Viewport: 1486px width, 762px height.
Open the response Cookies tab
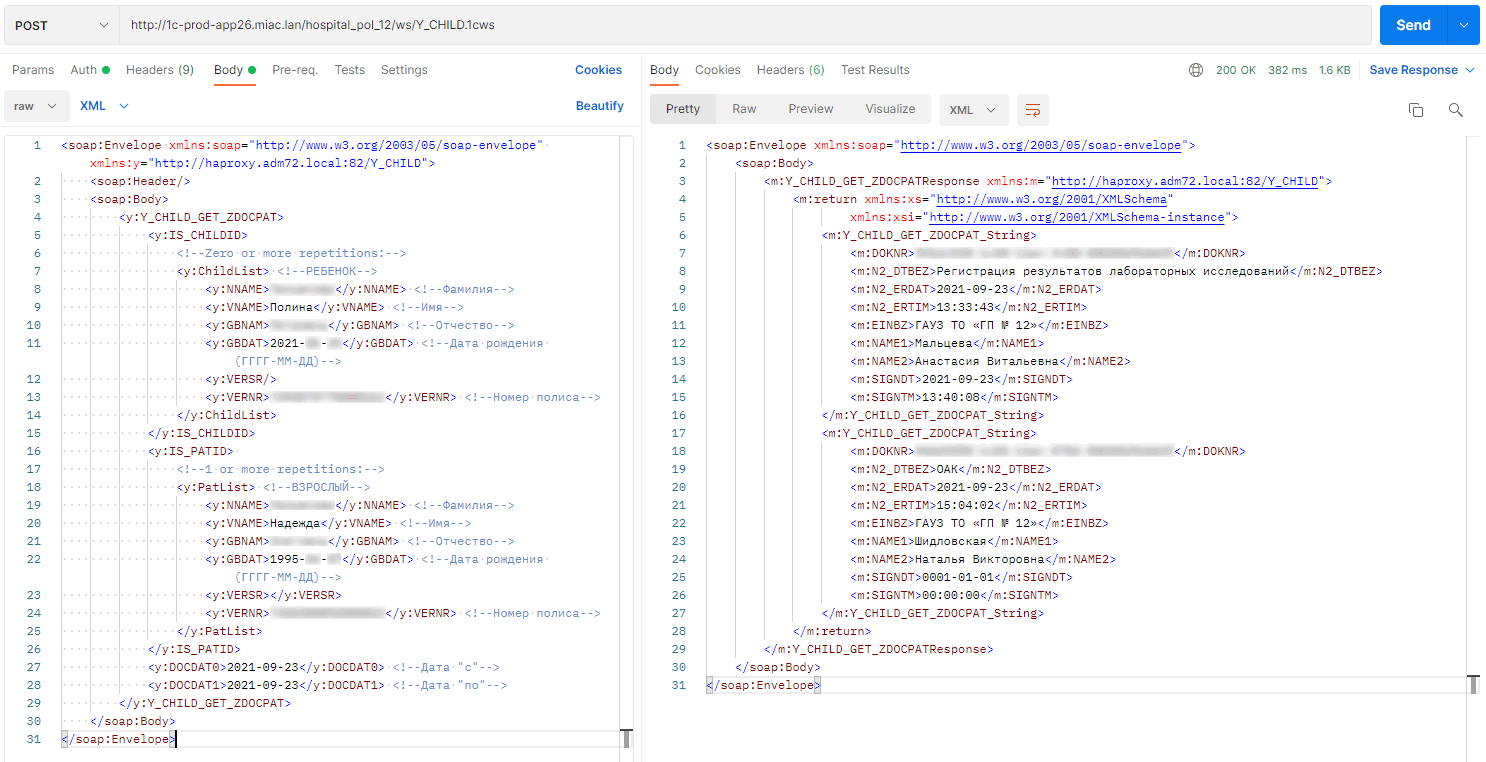click(718, 70)
